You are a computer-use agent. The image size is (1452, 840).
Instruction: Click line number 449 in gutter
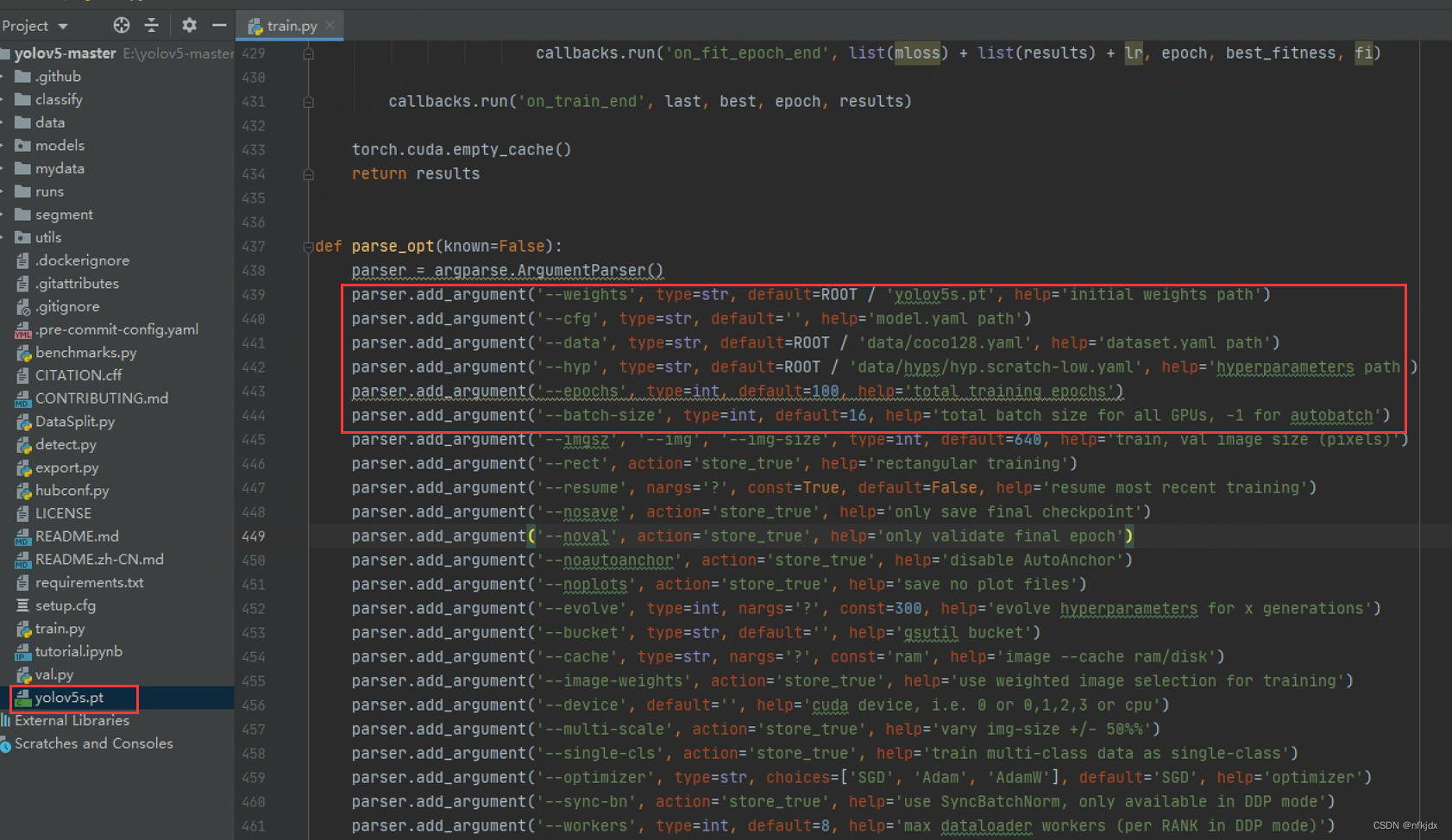(254, 536)
